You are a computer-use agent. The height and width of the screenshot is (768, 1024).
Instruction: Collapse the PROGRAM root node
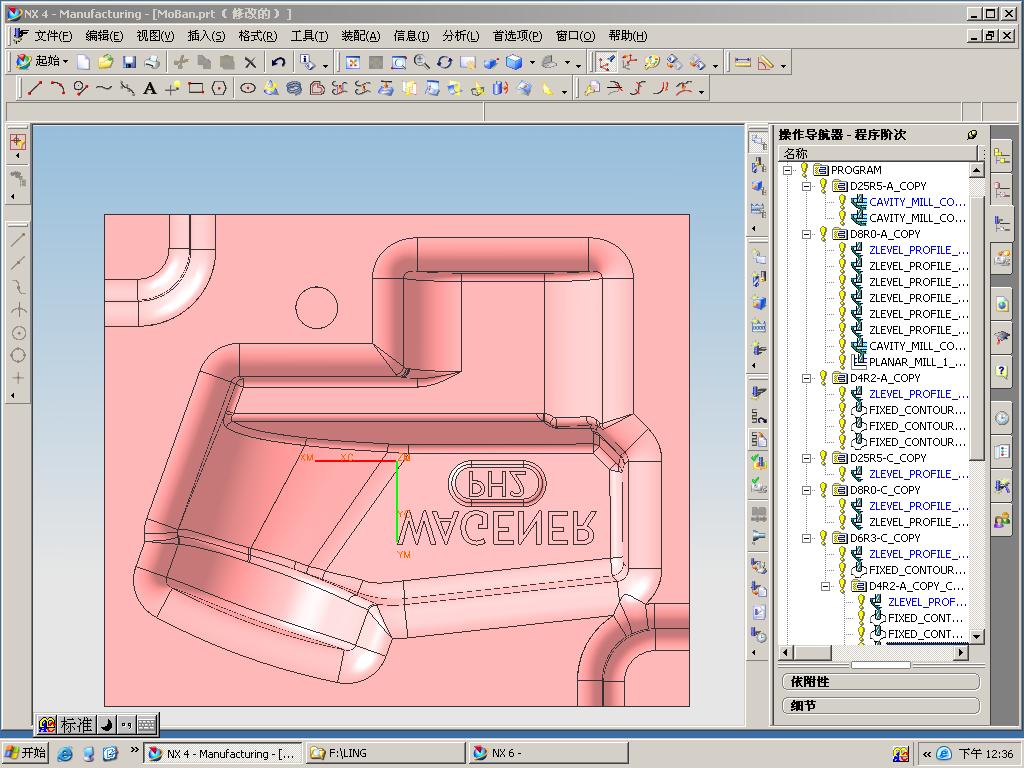point(788,170)
